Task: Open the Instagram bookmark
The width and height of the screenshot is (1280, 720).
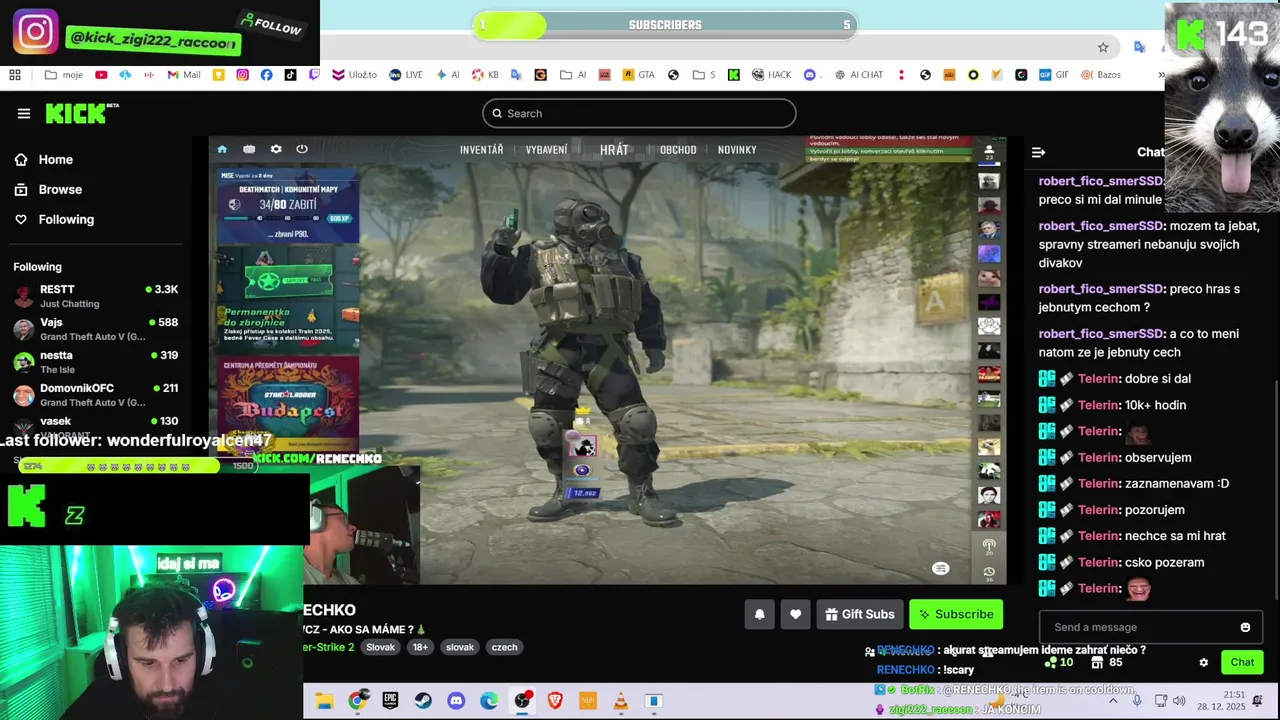Action: [243, 75]
